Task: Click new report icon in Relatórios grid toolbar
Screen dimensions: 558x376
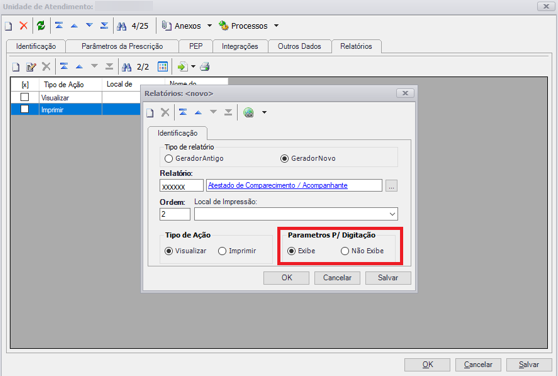Action: (x=16, y=67)
